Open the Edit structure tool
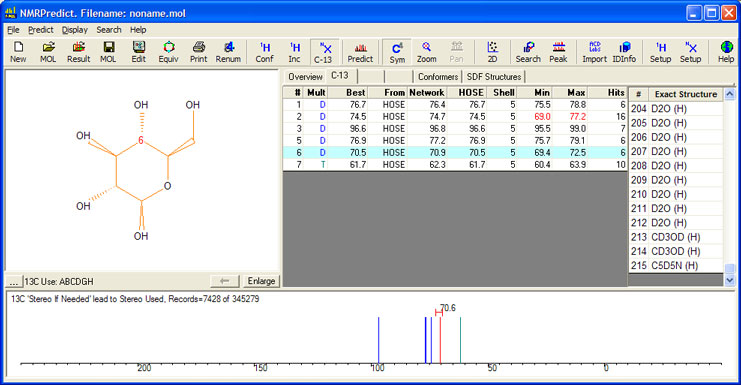Image resolution: width=741 pixels, height=385 pixels. tap(138, 52)
